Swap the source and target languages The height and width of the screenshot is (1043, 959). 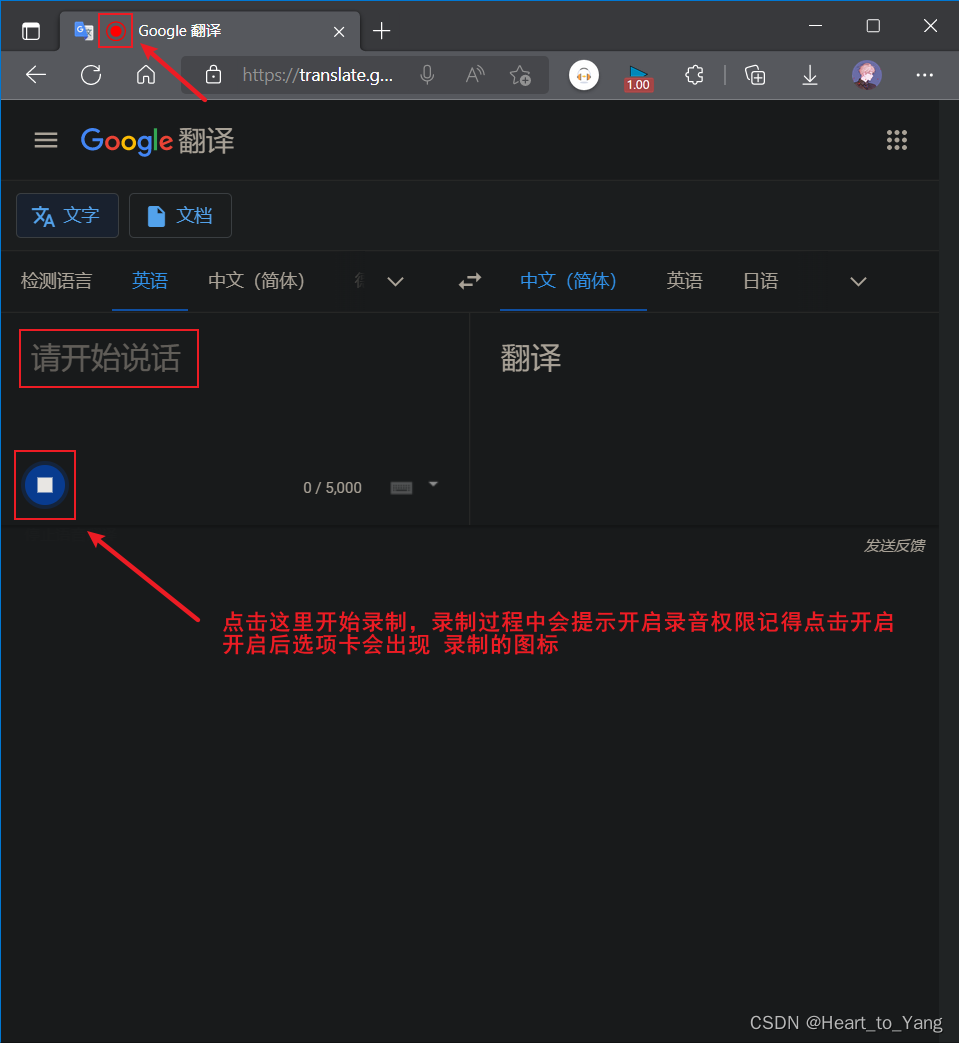click(x=470, y=281)
